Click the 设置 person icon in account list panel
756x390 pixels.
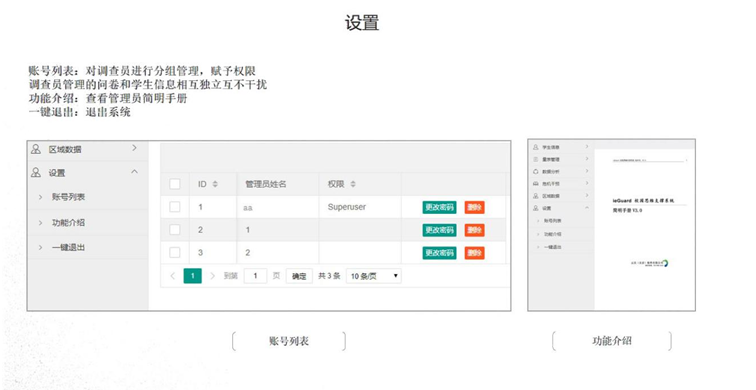(36, 173)
